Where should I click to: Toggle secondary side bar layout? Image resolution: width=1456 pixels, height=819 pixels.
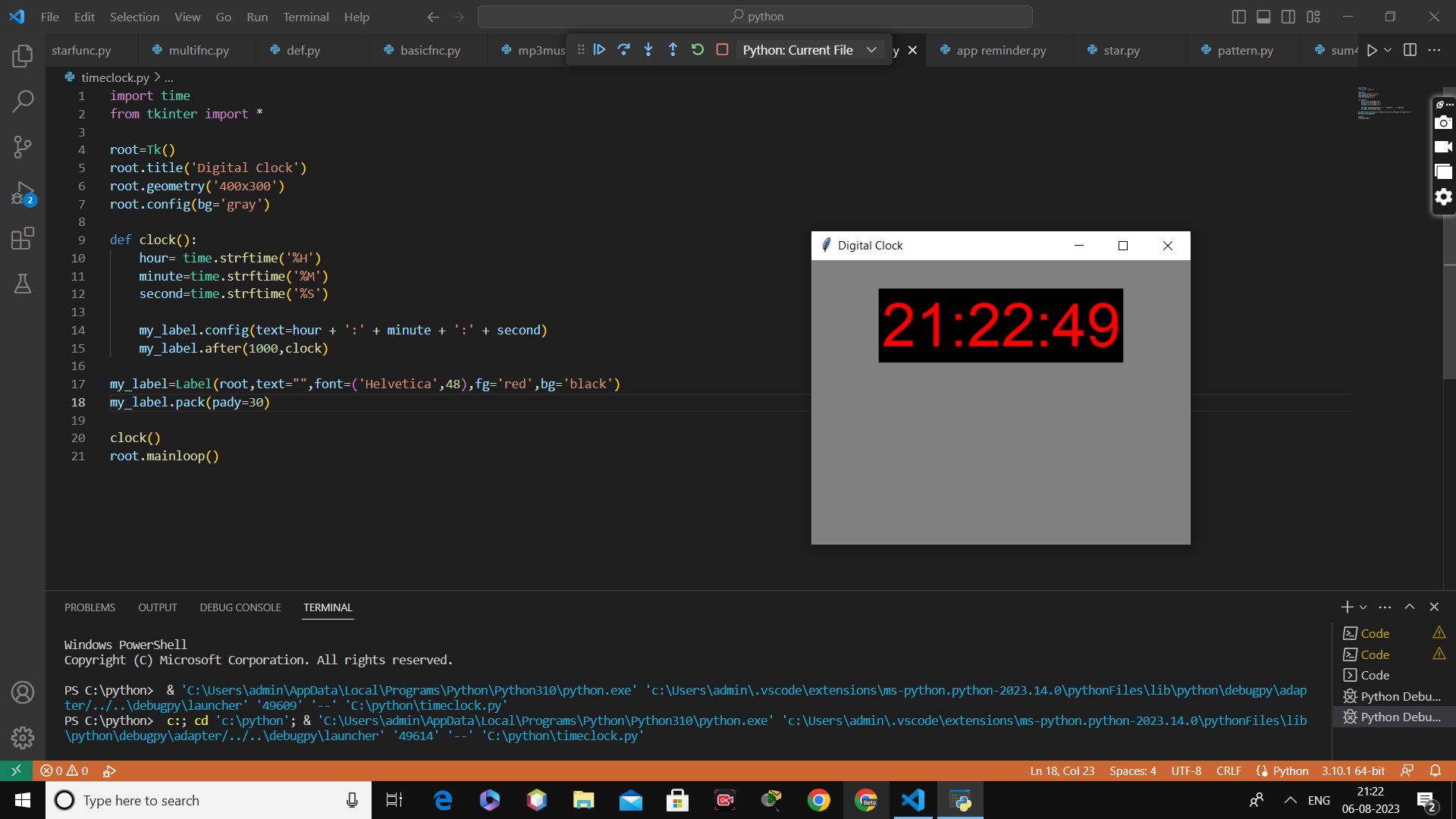1288,17
